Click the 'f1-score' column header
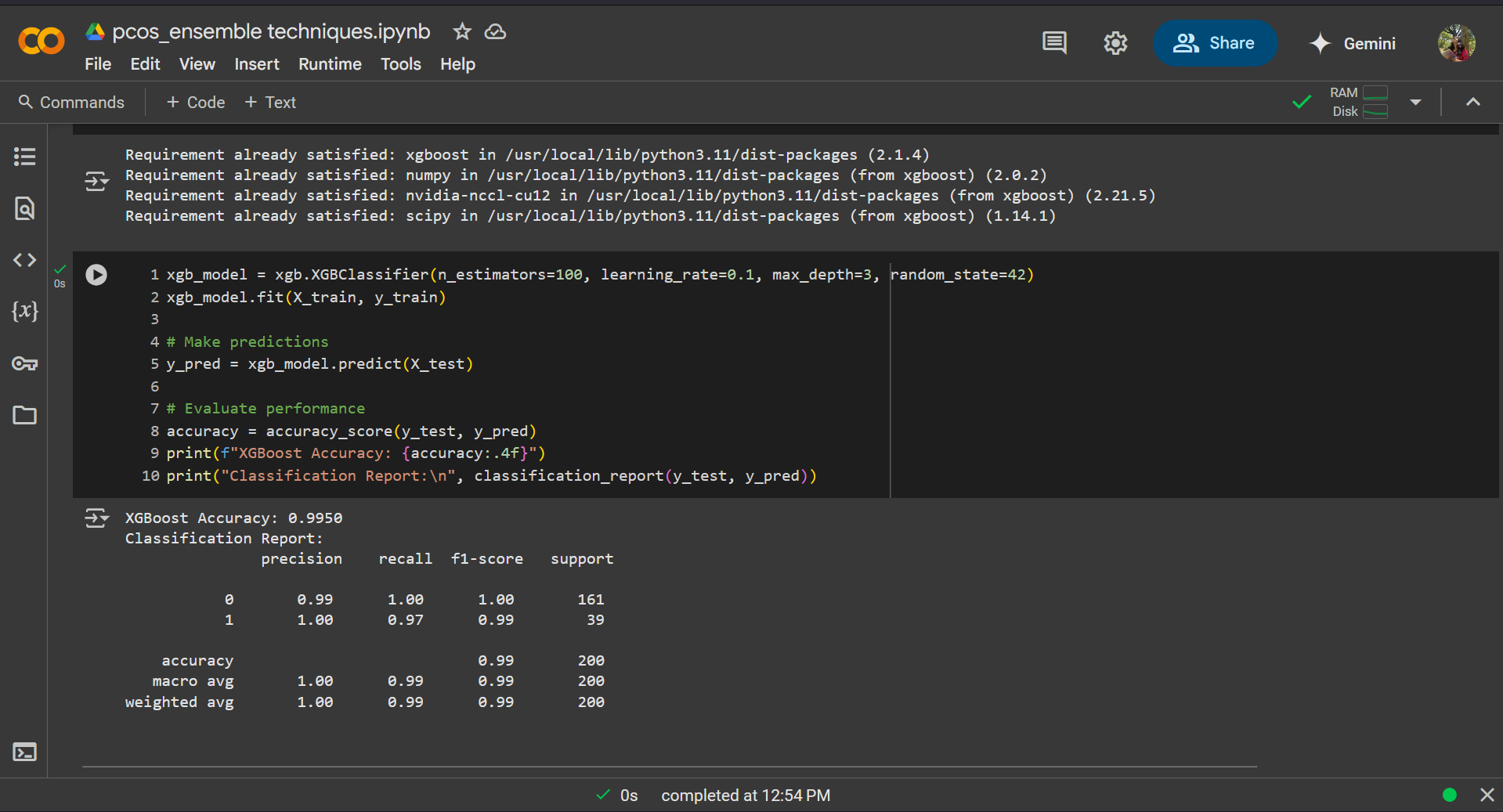 tap(487, 559)
